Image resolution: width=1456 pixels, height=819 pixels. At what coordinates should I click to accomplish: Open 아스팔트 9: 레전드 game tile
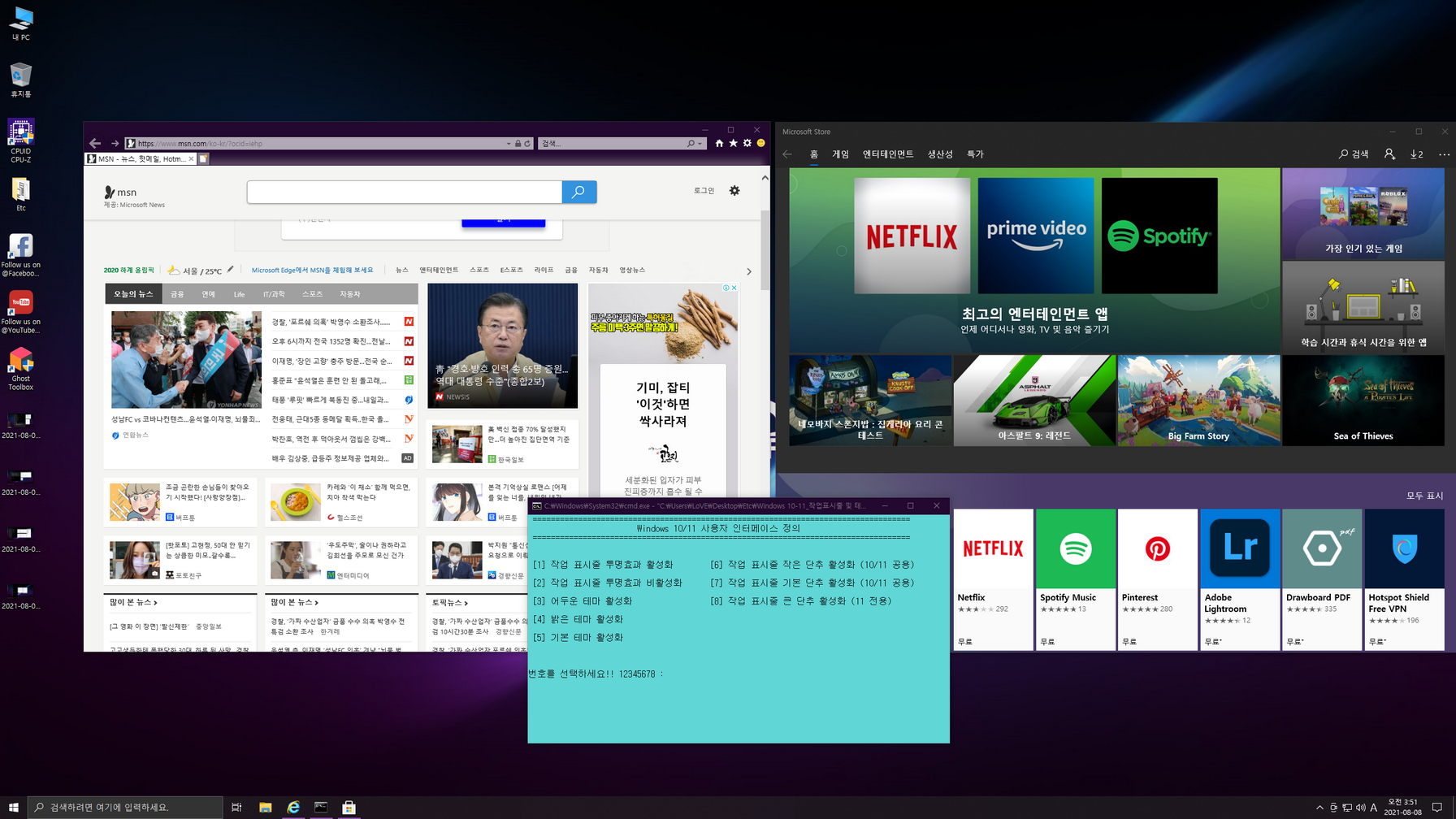(1034, 400)
